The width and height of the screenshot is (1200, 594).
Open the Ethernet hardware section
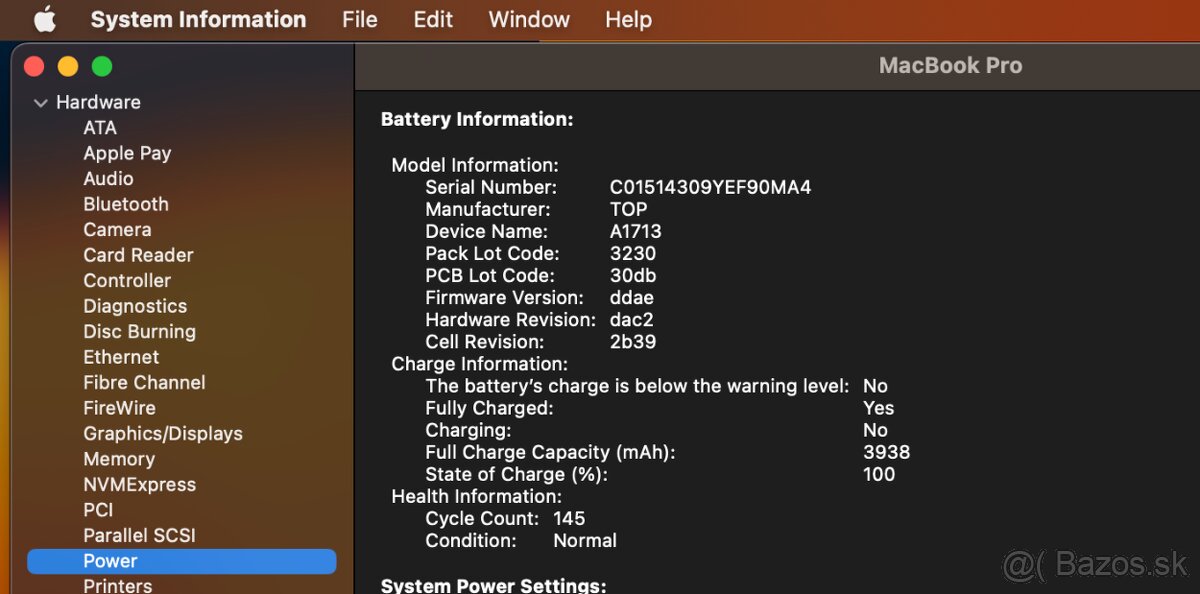121,357
